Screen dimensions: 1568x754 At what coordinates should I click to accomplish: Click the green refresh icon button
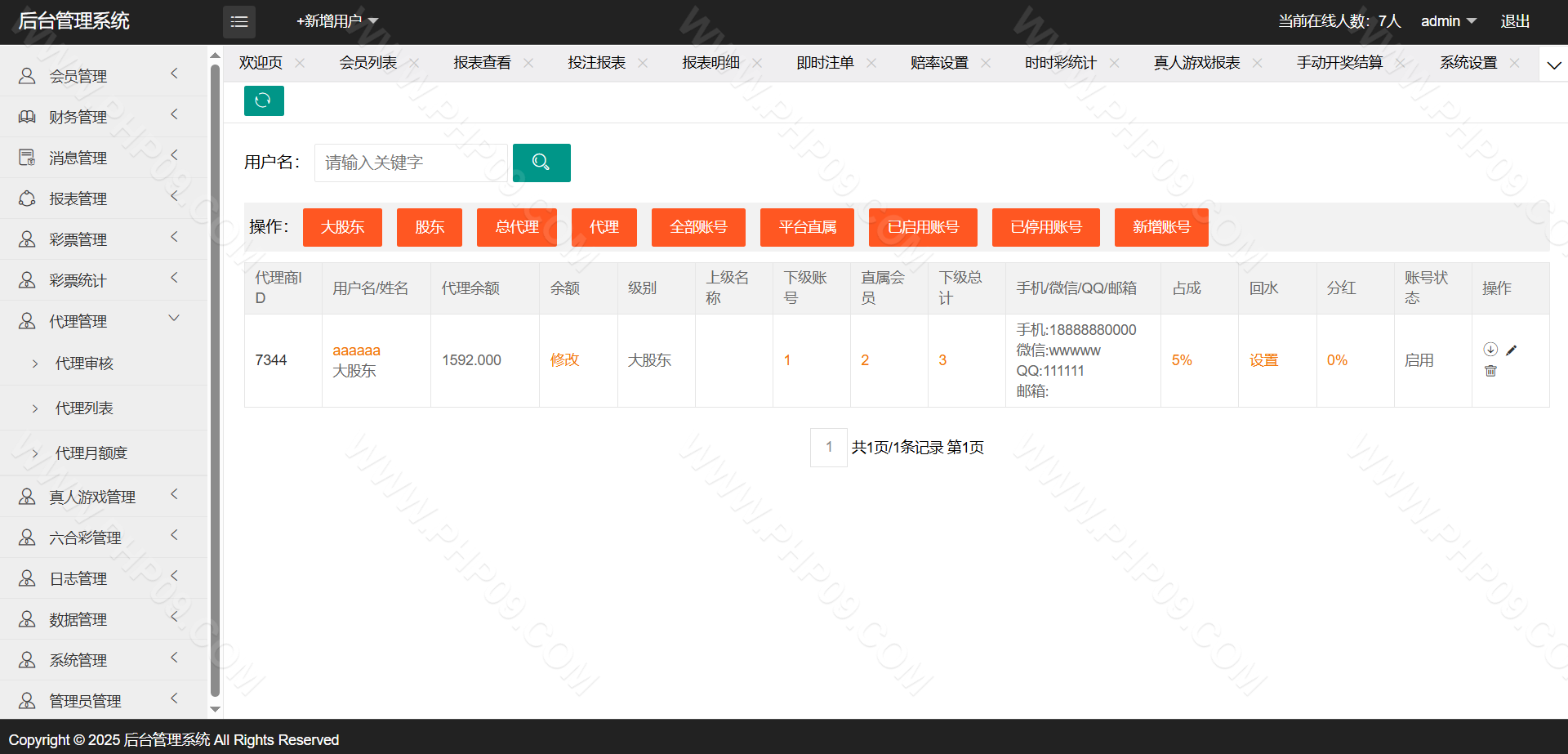(x=263, y=100)
